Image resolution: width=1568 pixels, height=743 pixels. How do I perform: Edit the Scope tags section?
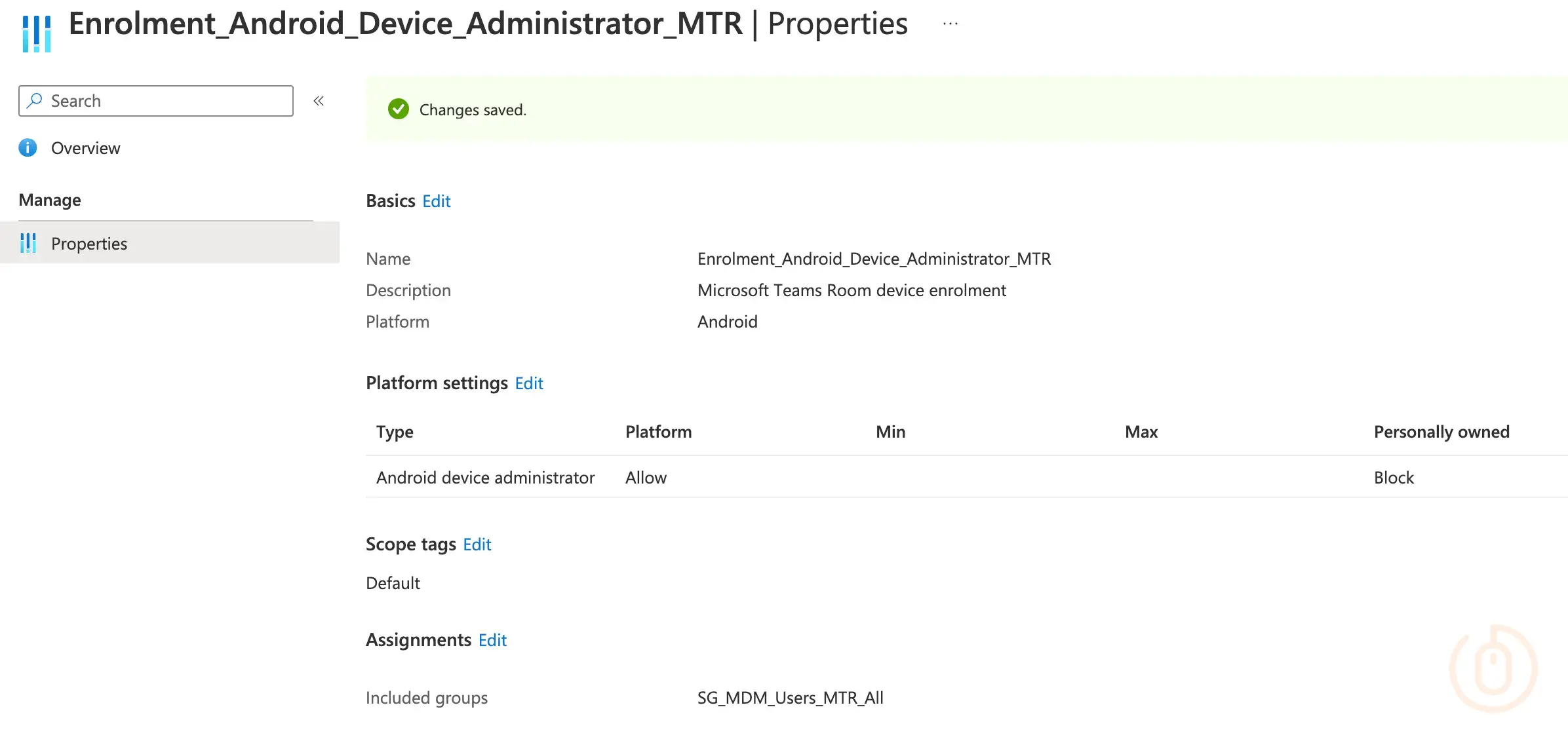tap(477, 544)
